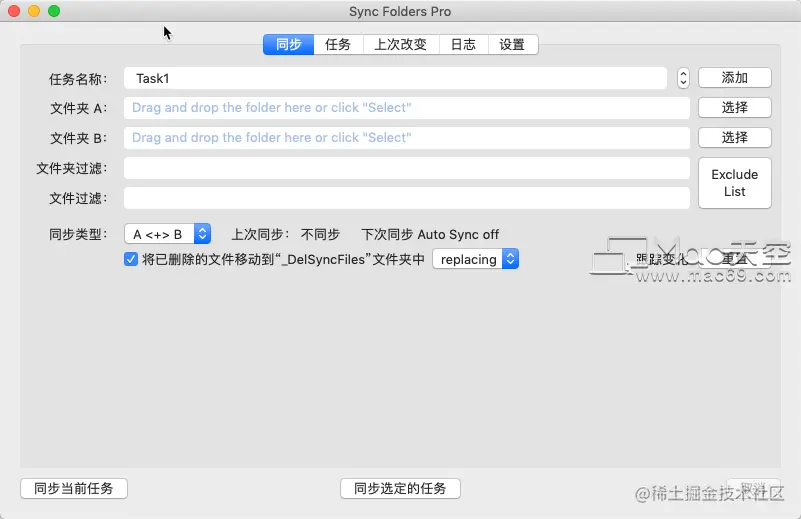Click the 上次同步 不同步 status text
Viewport: 801px width, 519px height.
(x=286, y=234)
